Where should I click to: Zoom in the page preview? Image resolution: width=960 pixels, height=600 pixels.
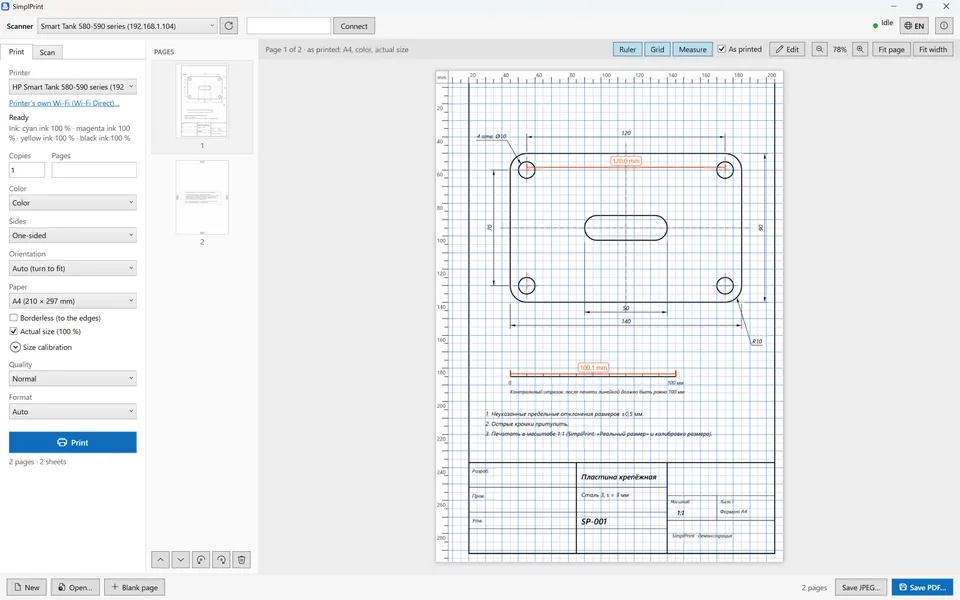[x=860, y=49]
